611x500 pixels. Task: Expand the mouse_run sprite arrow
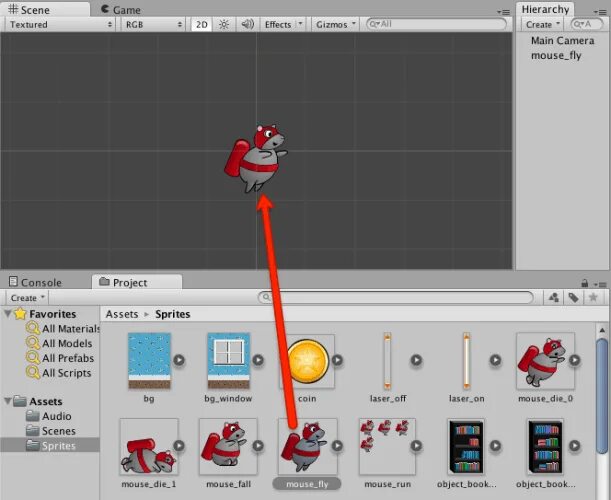coord(416,445)
